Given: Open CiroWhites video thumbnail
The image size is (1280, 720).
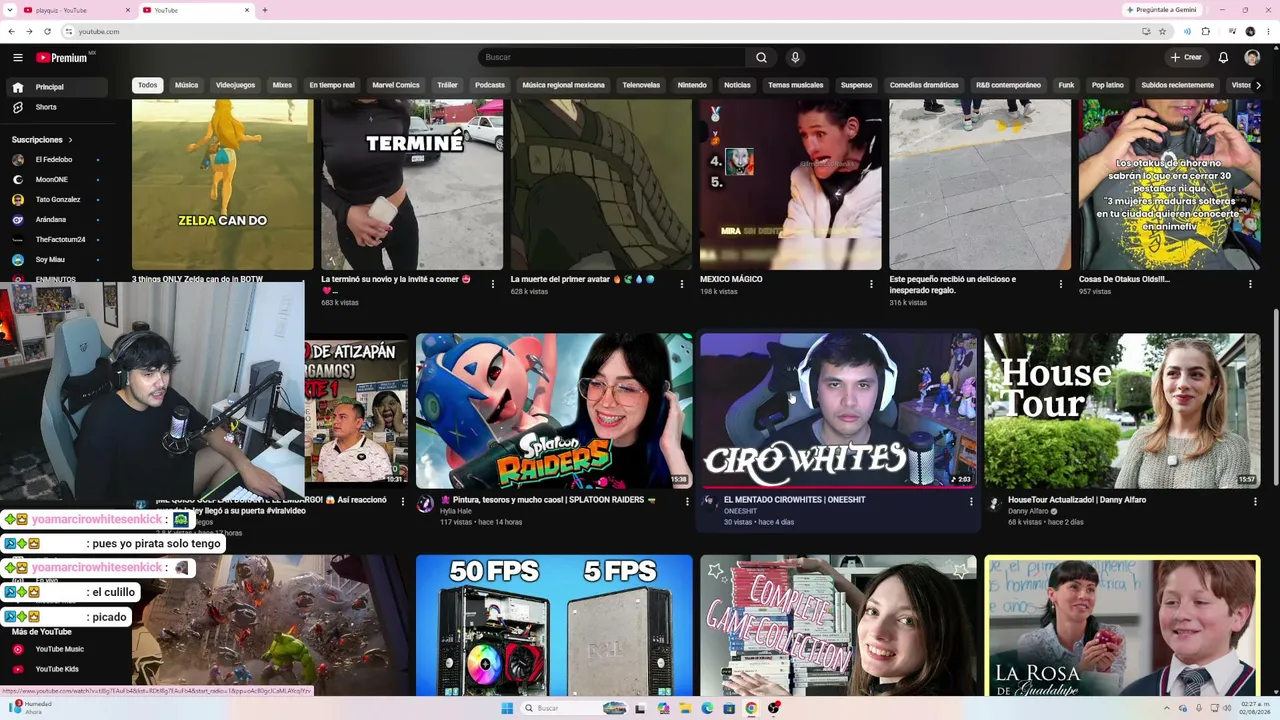Looking at the screenshot, I should click(838, 411).
